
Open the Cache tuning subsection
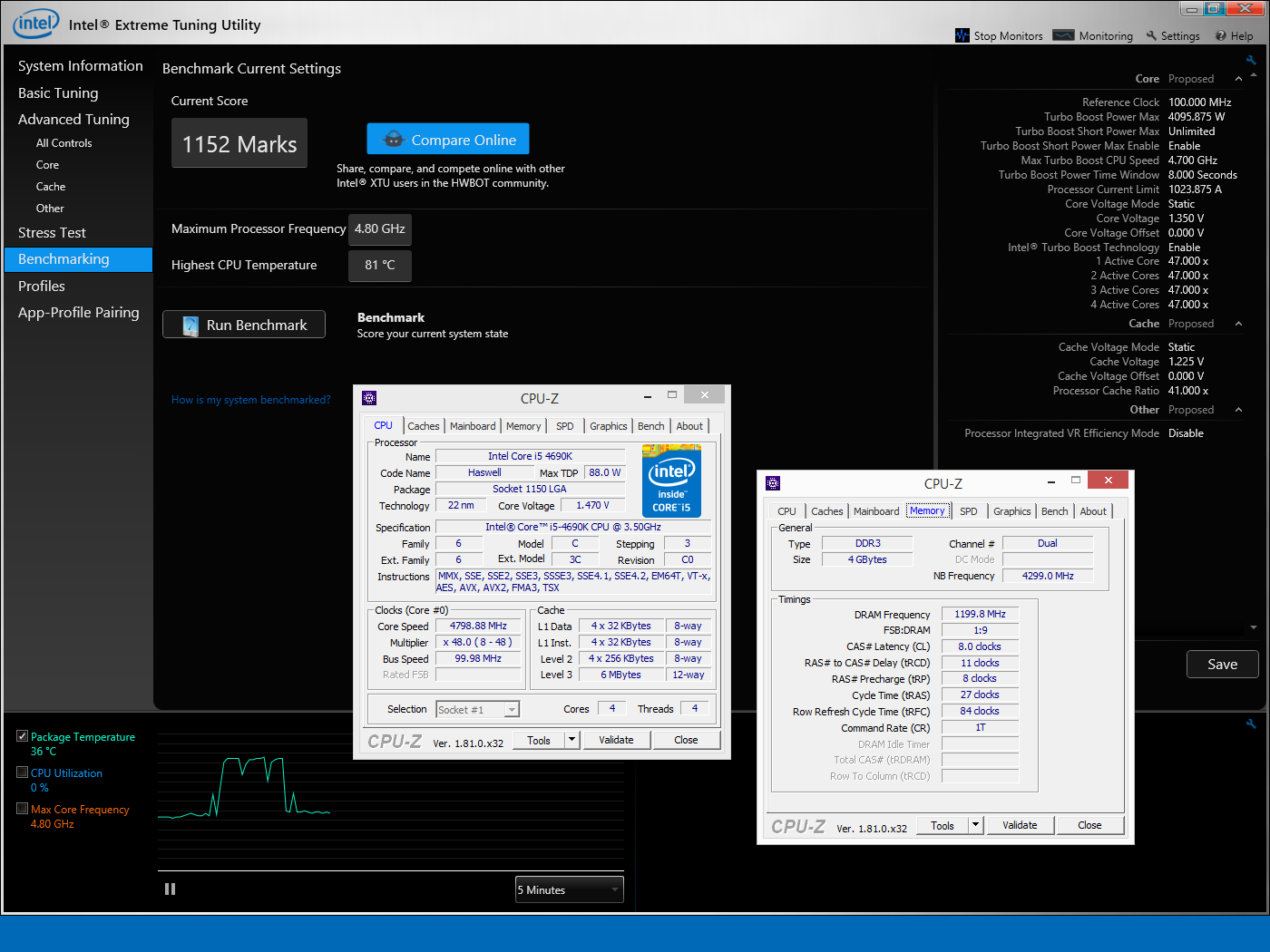point(51,187)
